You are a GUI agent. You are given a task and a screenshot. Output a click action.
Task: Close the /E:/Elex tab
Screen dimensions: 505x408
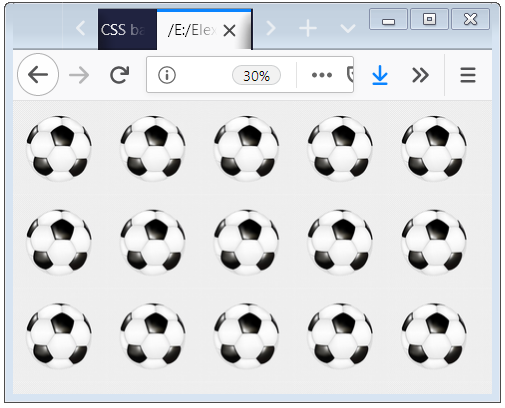tap(229, 31)
